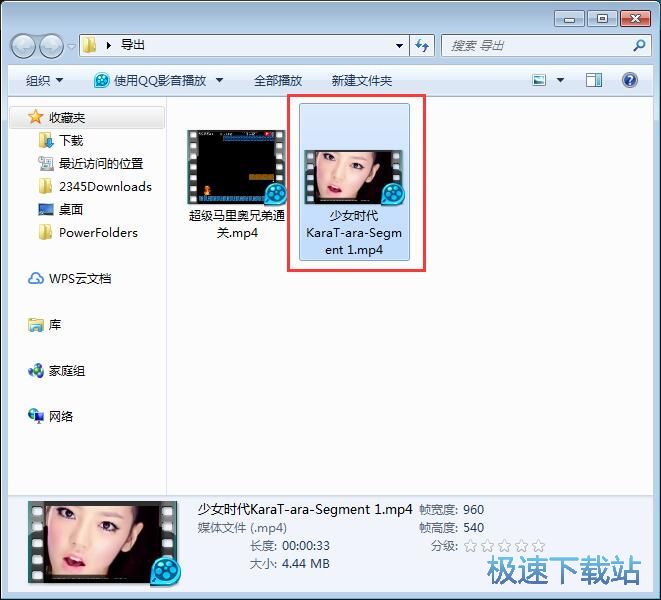This screenshot has width=661, height=600.
Task: Open the 组织 menu
Action: click(x=44, y=80)
